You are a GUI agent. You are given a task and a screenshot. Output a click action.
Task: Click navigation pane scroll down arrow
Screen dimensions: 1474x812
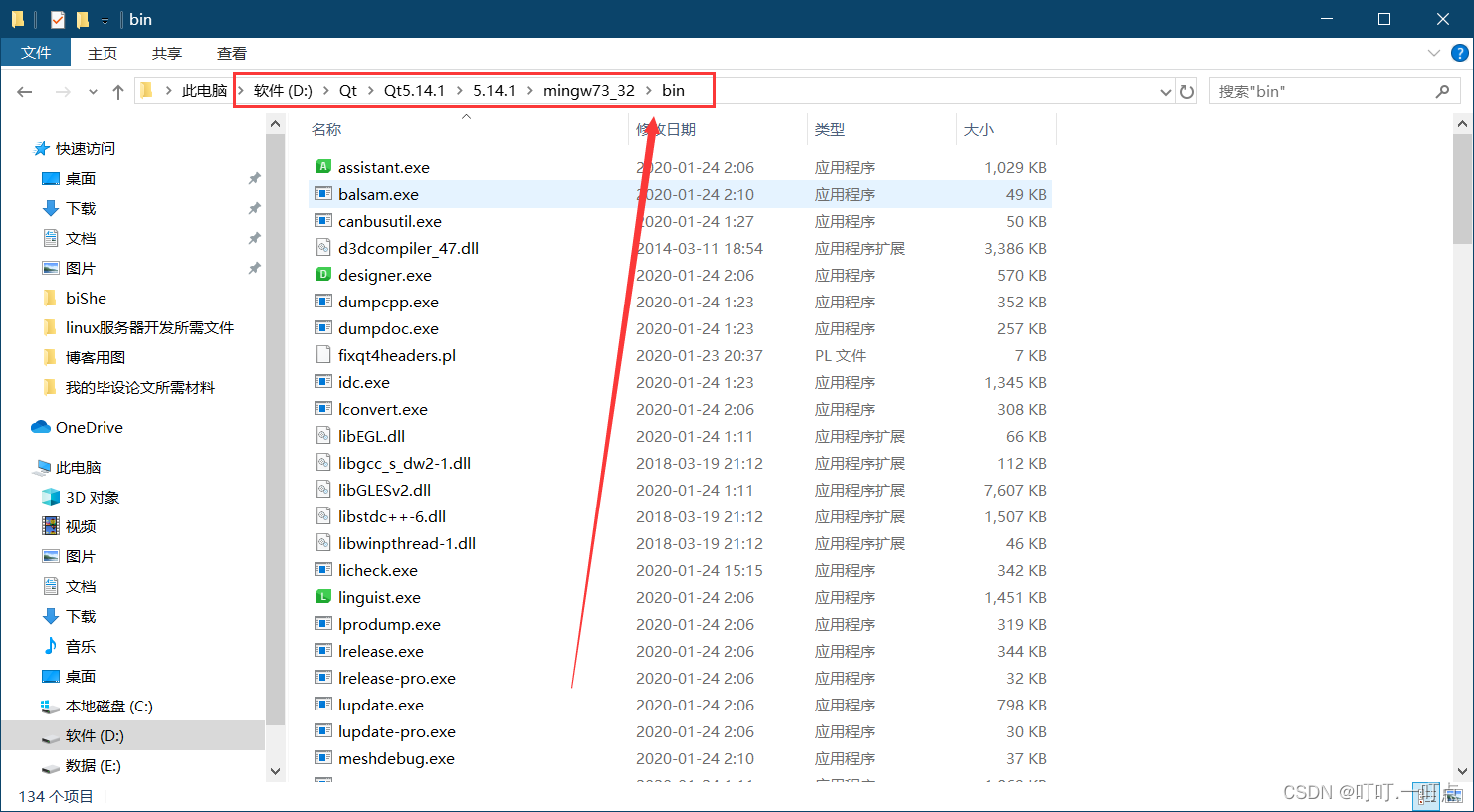[276, 771]
